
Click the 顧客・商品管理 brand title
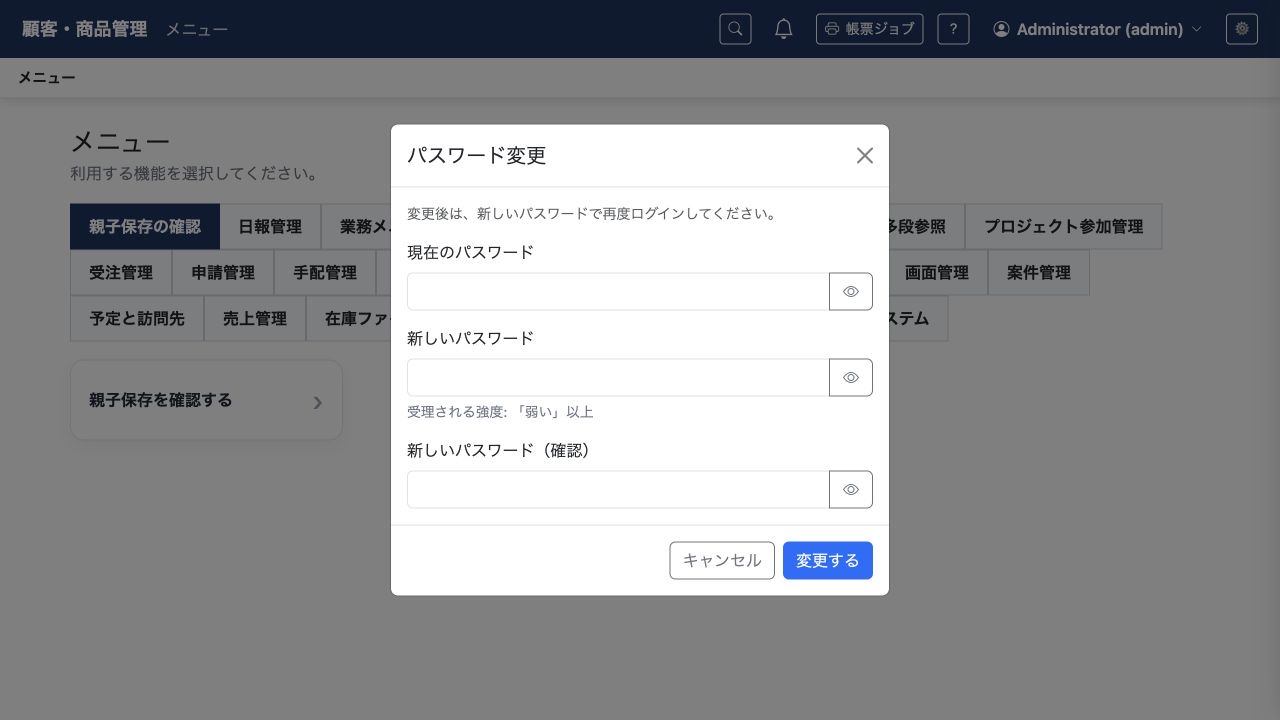click(x=85, y=29)
